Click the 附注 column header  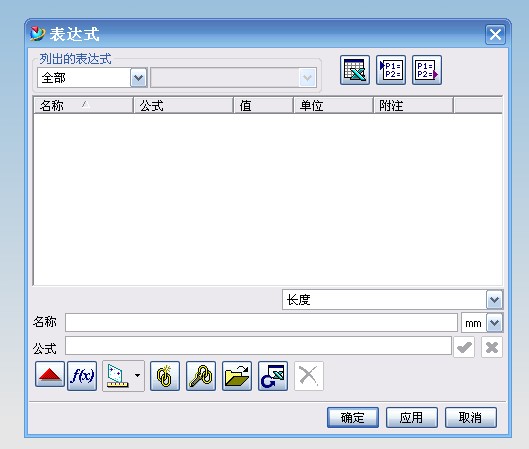tap(413, 106)
